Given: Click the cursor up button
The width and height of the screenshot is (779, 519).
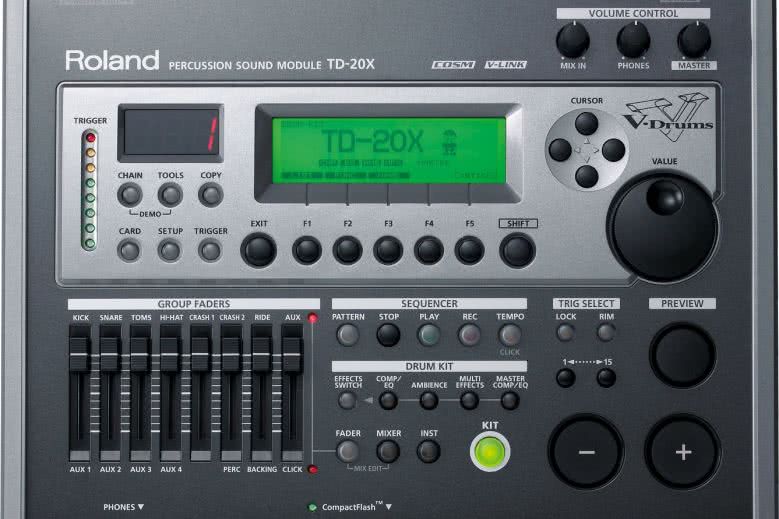Looking at the screenshot, I should (x=586, y=123).
